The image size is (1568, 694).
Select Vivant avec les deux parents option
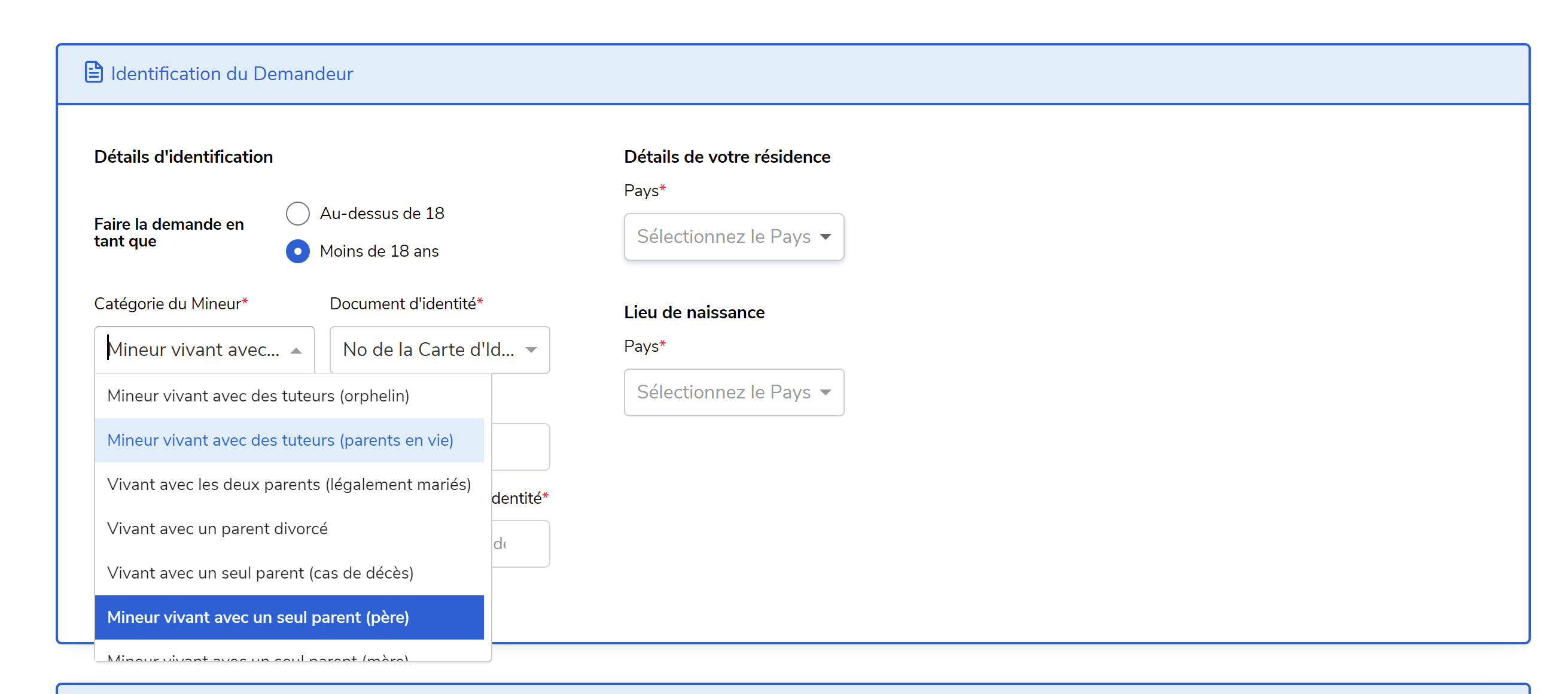(x=288, y=485)
